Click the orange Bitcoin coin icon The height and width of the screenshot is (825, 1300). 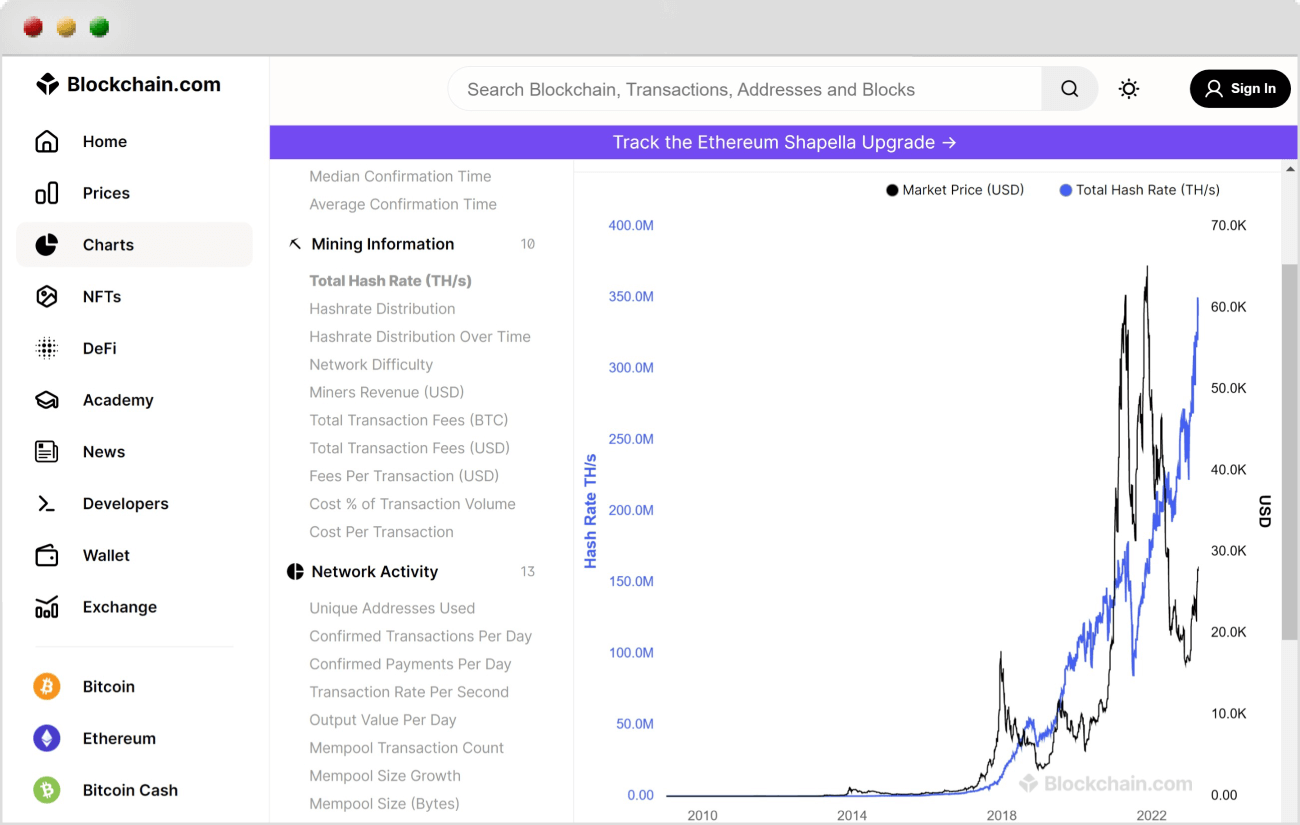click(47, 687)
